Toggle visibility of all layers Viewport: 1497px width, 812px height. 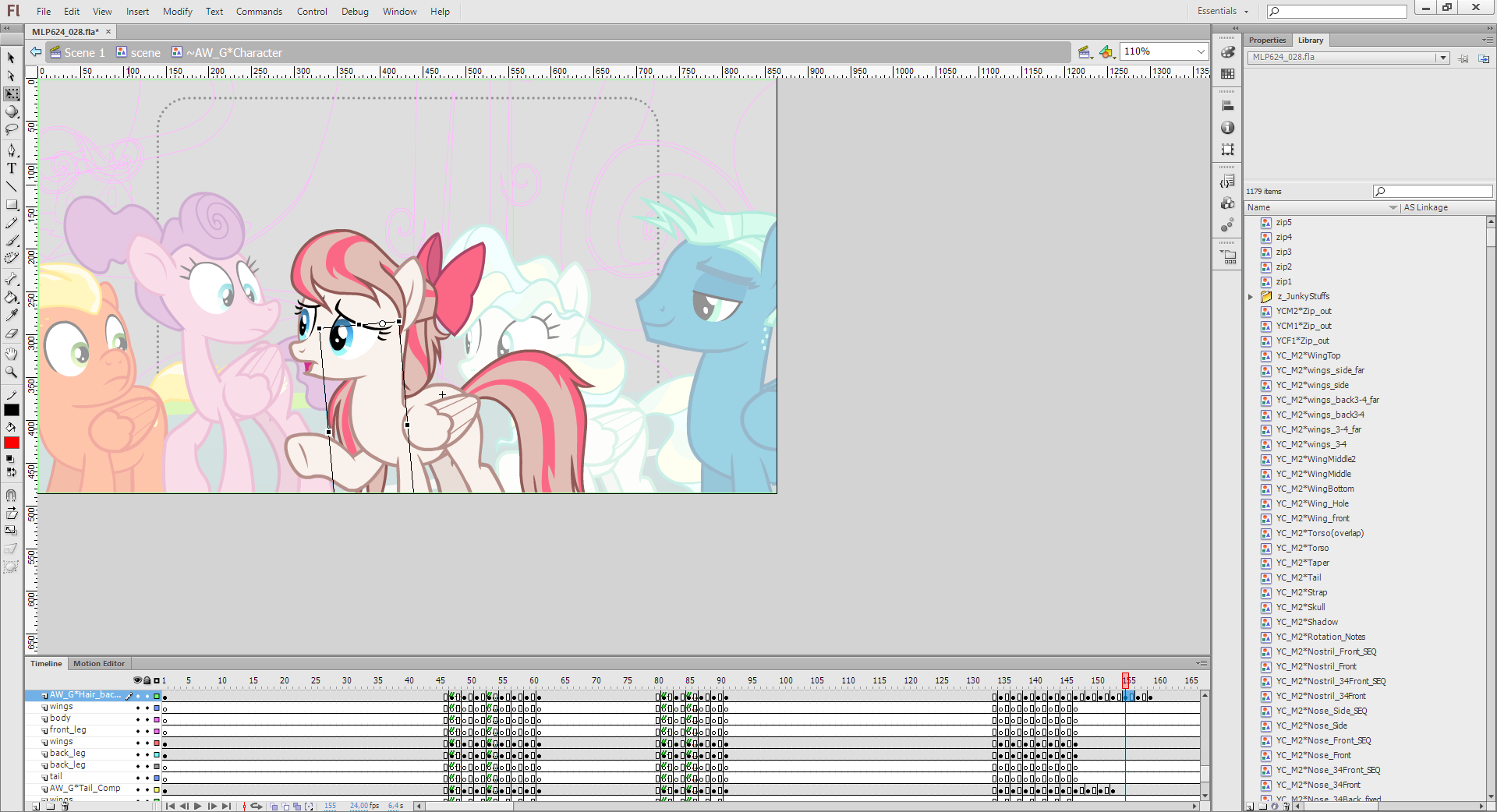(x=137, y=680)
